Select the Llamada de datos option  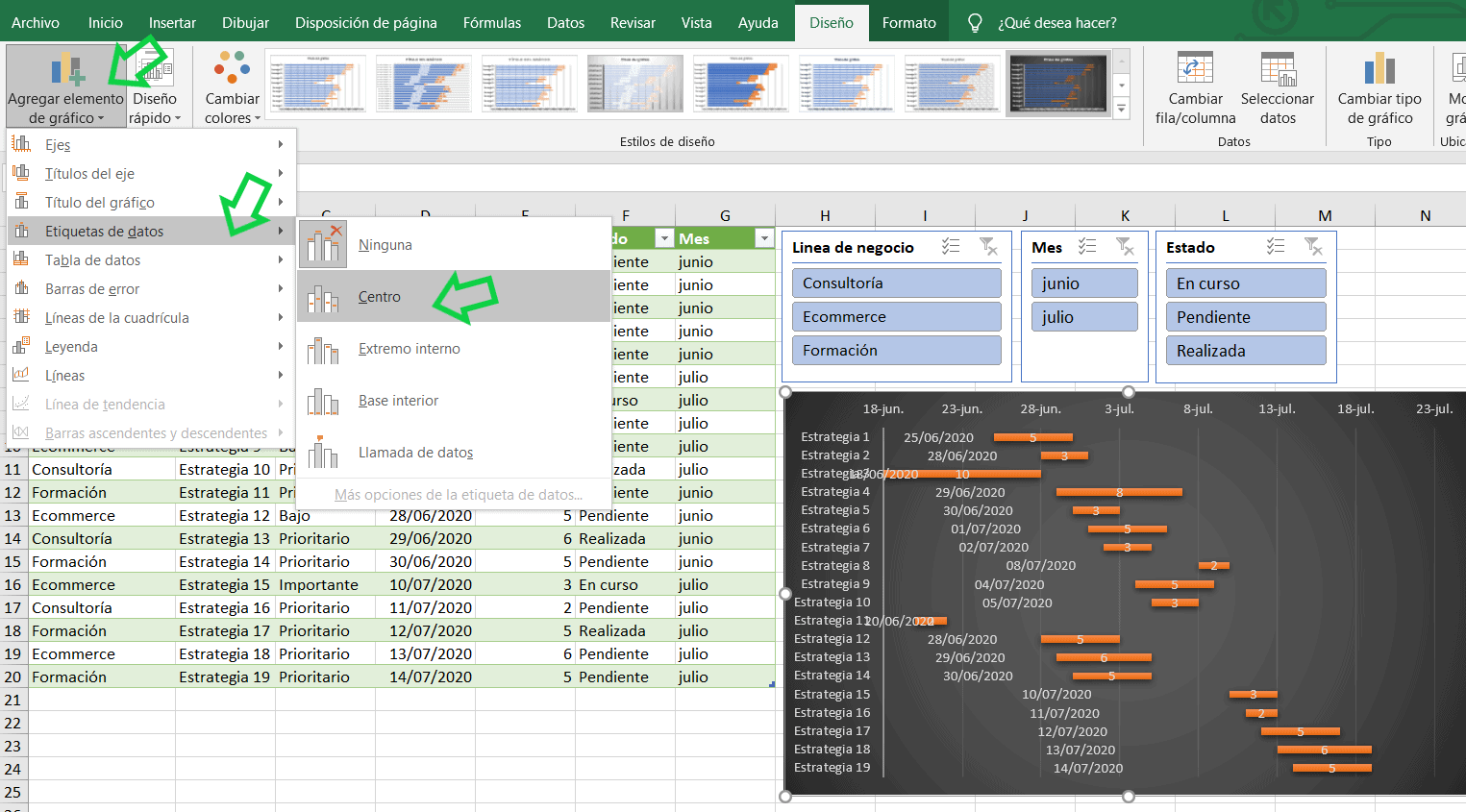tap(454, 453)
